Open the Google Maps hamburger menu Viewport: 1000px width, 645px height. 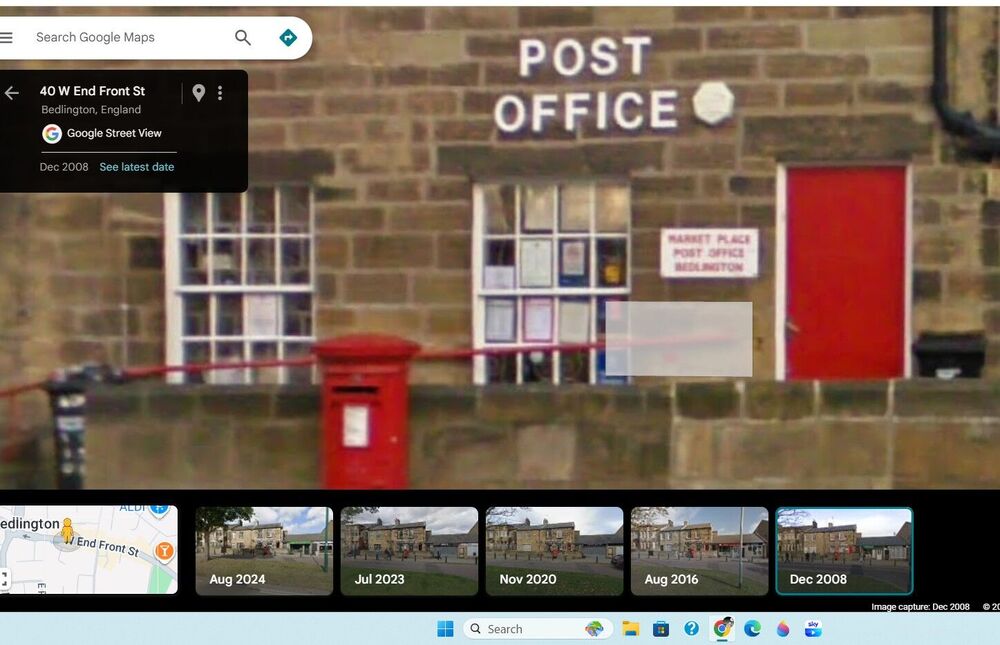[x=7, y=38]
